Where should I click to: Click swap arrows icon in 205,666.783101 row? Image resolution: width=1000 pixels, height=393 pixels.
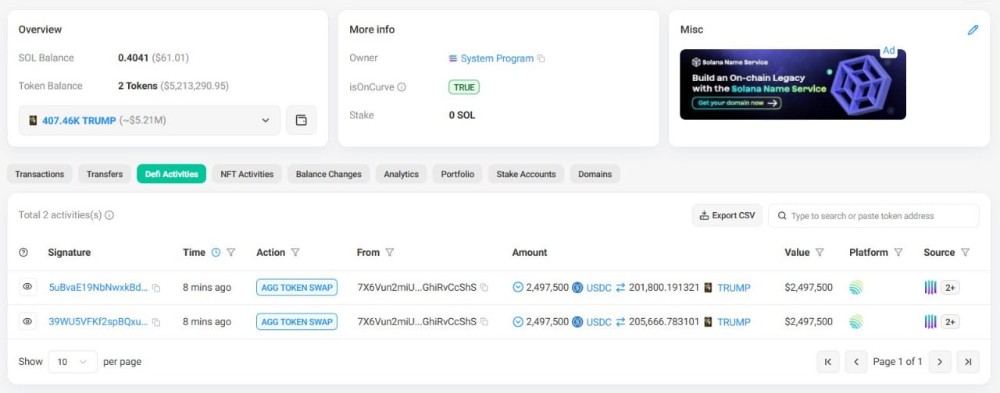point(621,322)
